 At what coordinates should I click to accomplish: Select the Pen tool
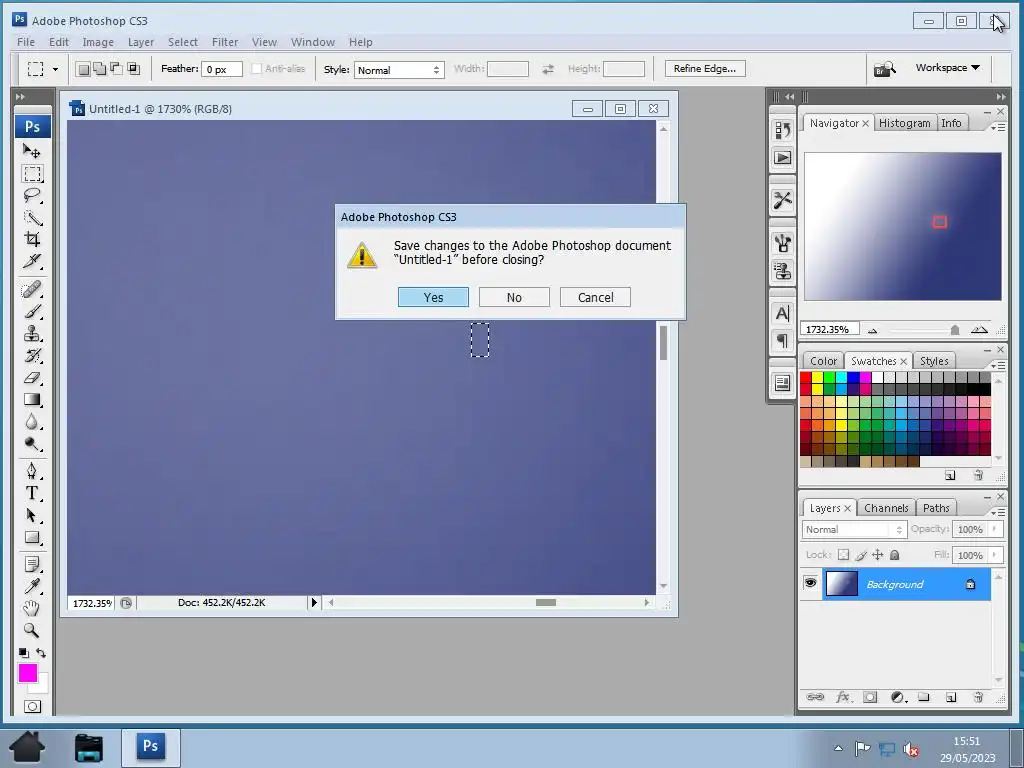click(31, 471)
